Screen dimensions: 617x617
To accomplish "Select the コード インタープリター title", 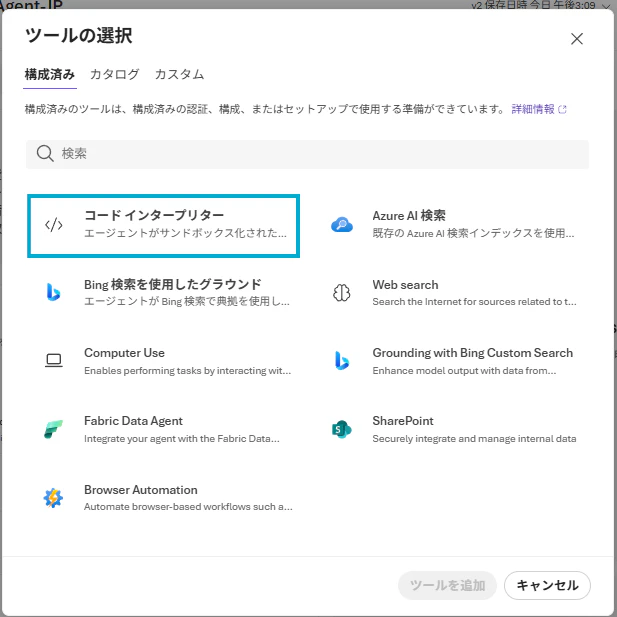I will (x=154, y=215).
